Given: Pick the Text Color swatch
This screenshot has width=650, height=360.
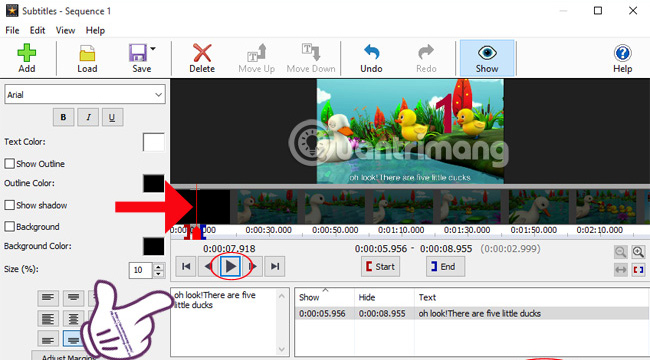Looking at the screenshot, I should point(153,142).
